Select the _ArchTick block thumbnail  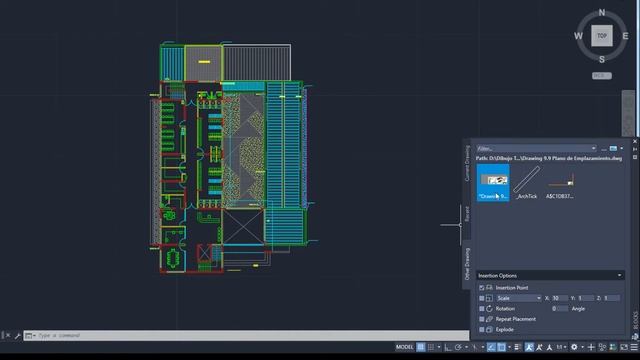point(526,182)
